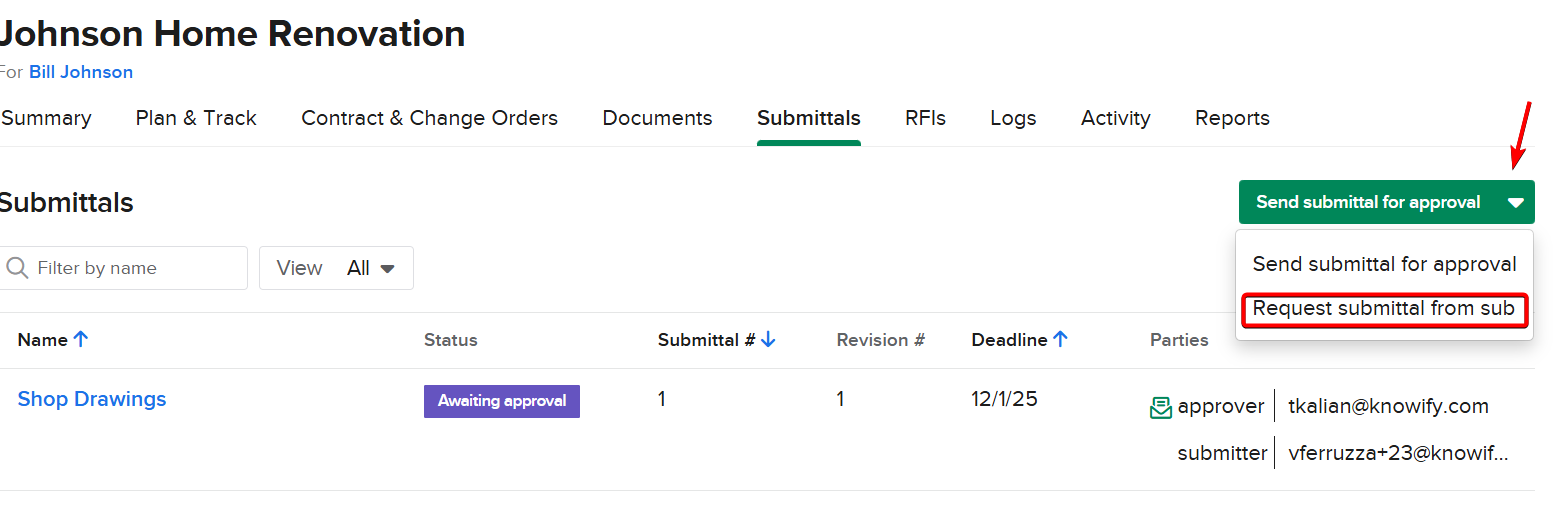The height and width of the screenshot is (519, 1567).
Task: Choose Send submittal for approval menu entry
Action: coord(1383,264)
